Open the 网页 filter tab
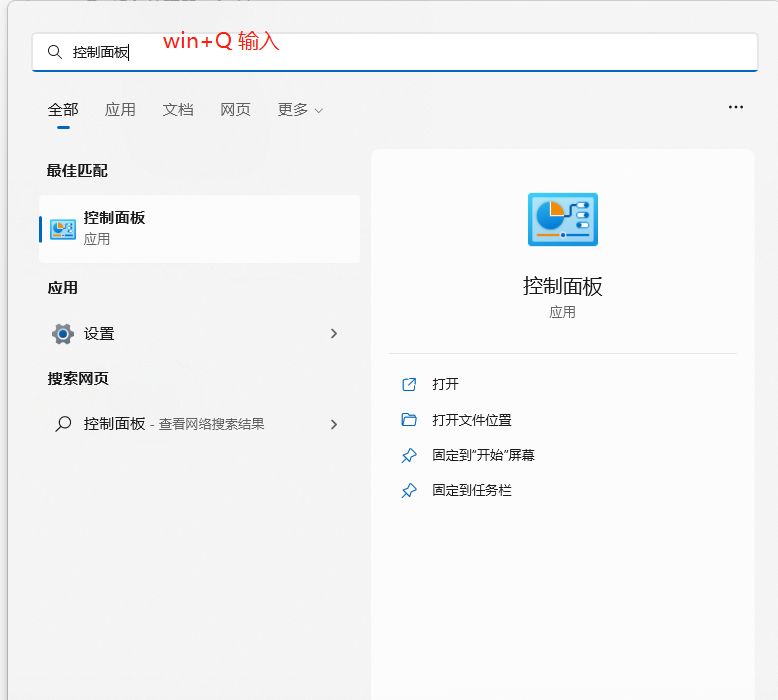Screen dimensions: 778x700 pos(235,110)
